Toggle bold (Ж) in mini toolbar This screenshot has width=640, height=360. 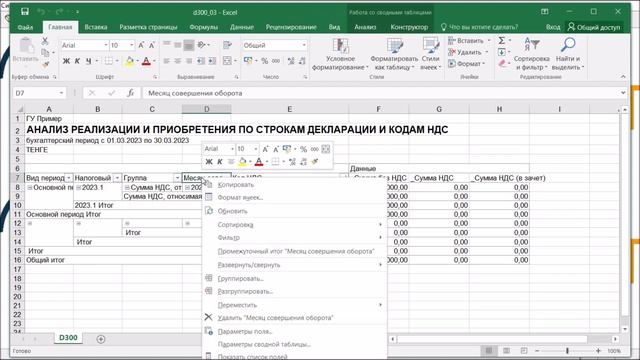(x=209, y=162)
